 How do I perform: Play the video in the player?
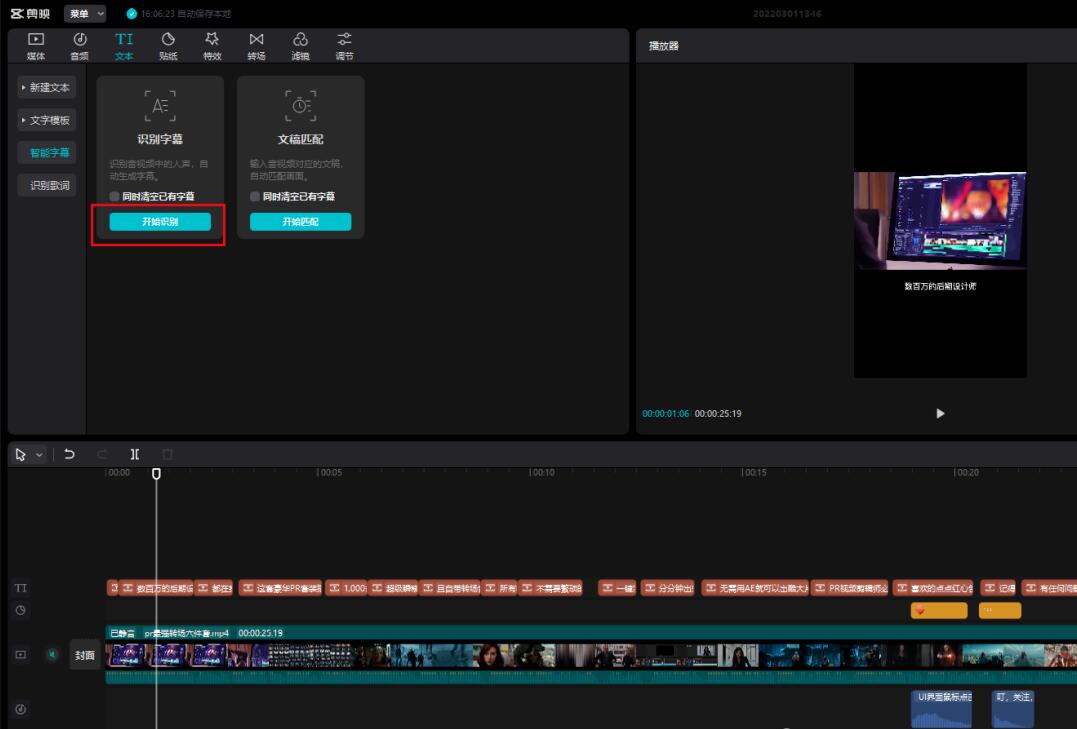tap(940, 414)
